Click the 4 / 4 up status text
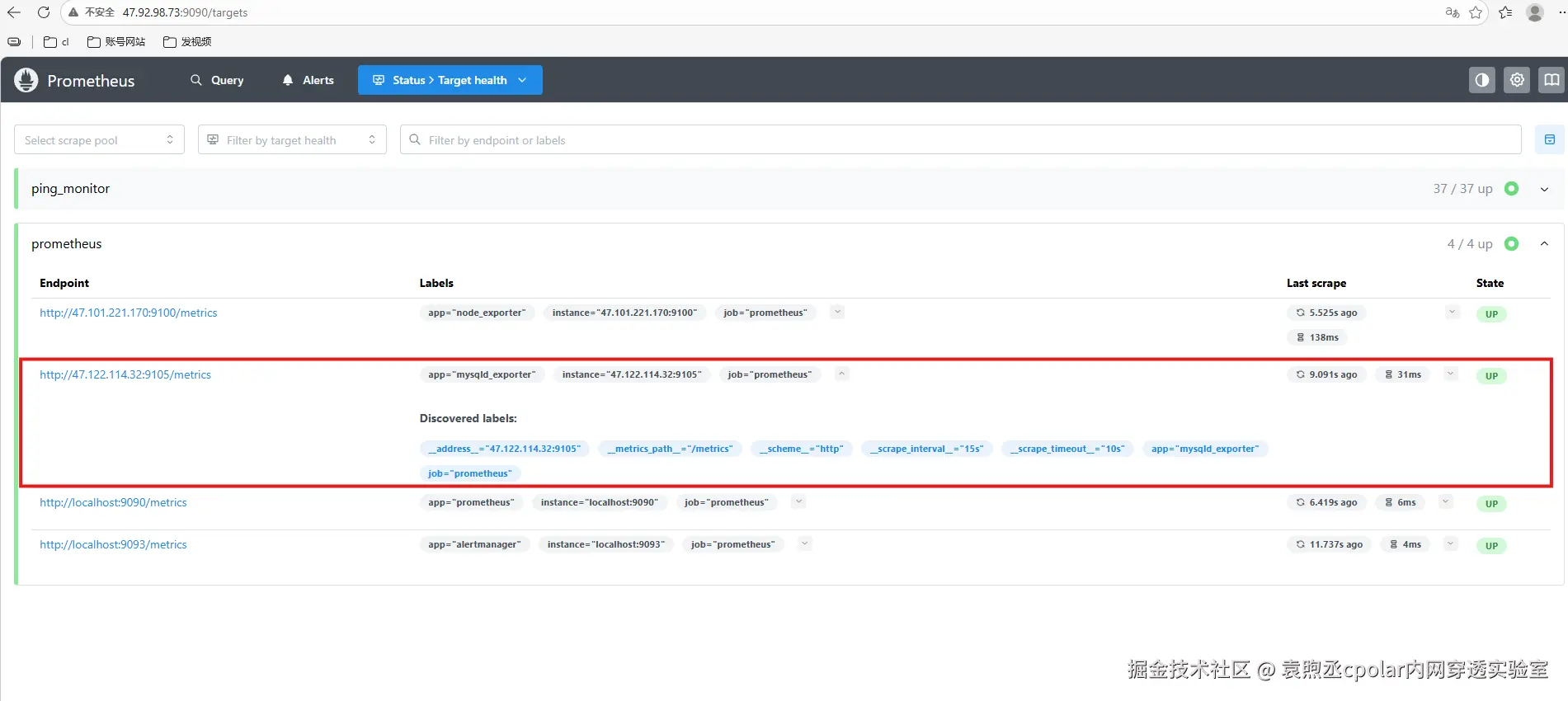The width and height of the screenshot is (1568, 701). (1470, 244)
